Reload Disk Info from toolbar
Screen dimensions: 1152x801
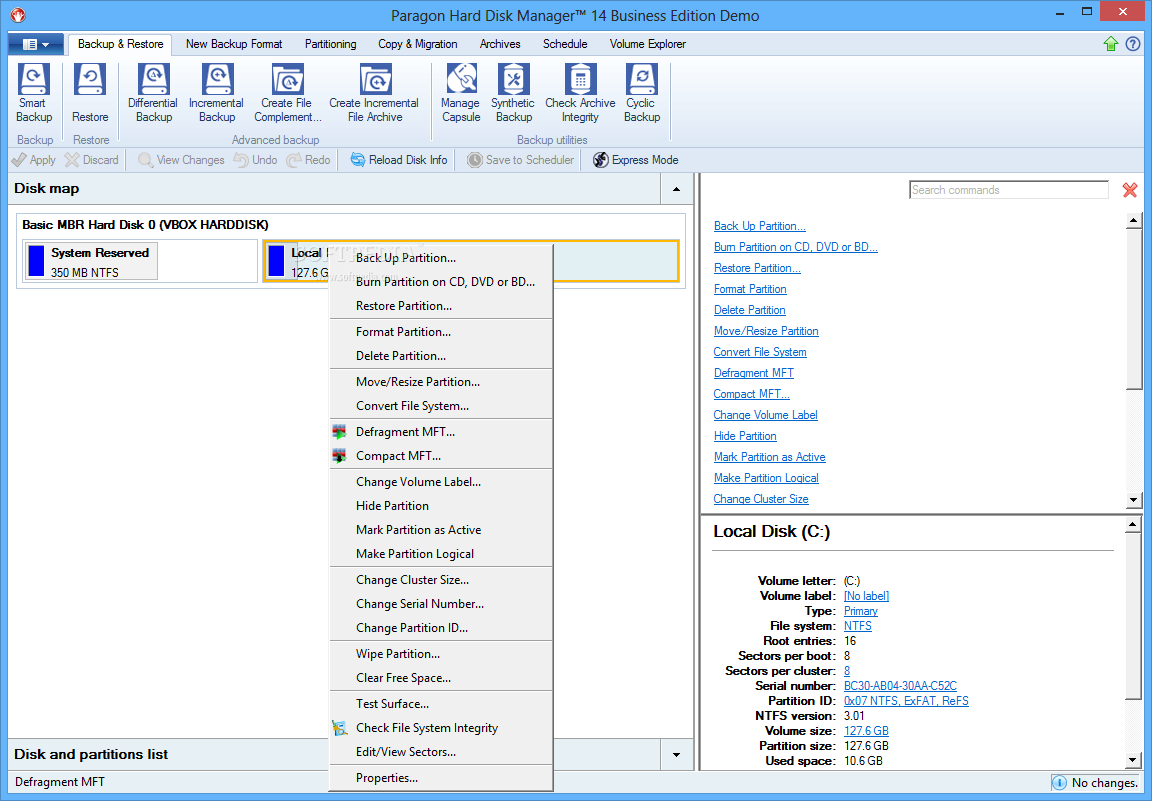(398, 159)
